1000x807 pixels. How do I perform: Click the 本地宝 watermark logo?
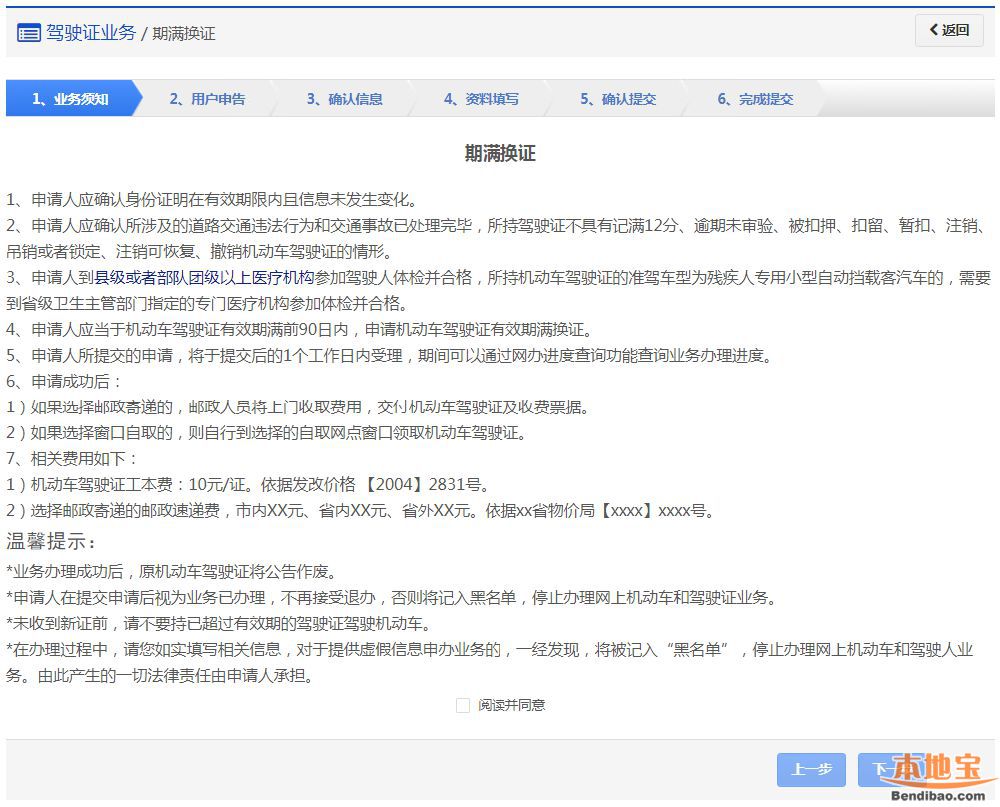[941, 769]
